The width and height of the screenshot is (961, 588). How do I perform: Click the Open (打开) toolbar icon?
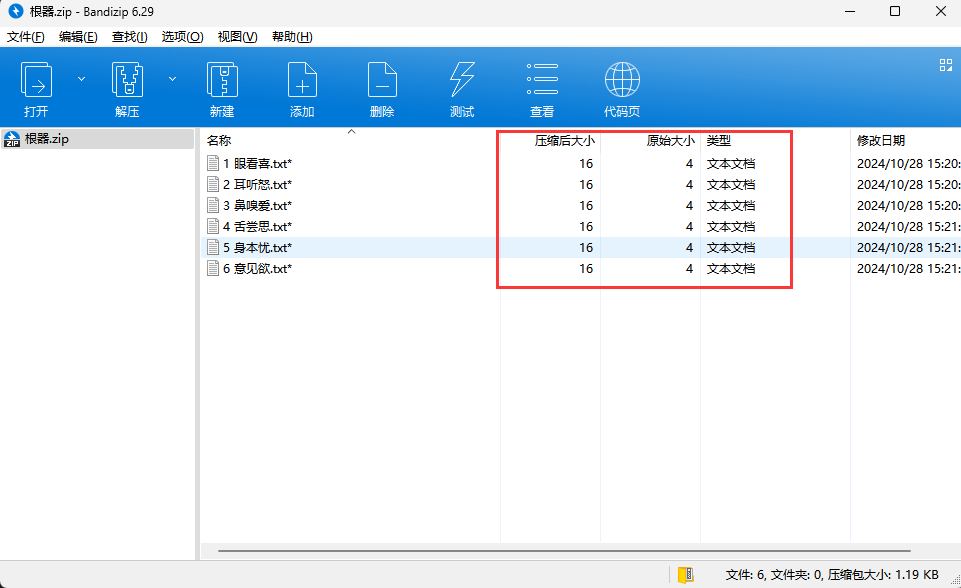pyautogui.click(x=37, y=80)
